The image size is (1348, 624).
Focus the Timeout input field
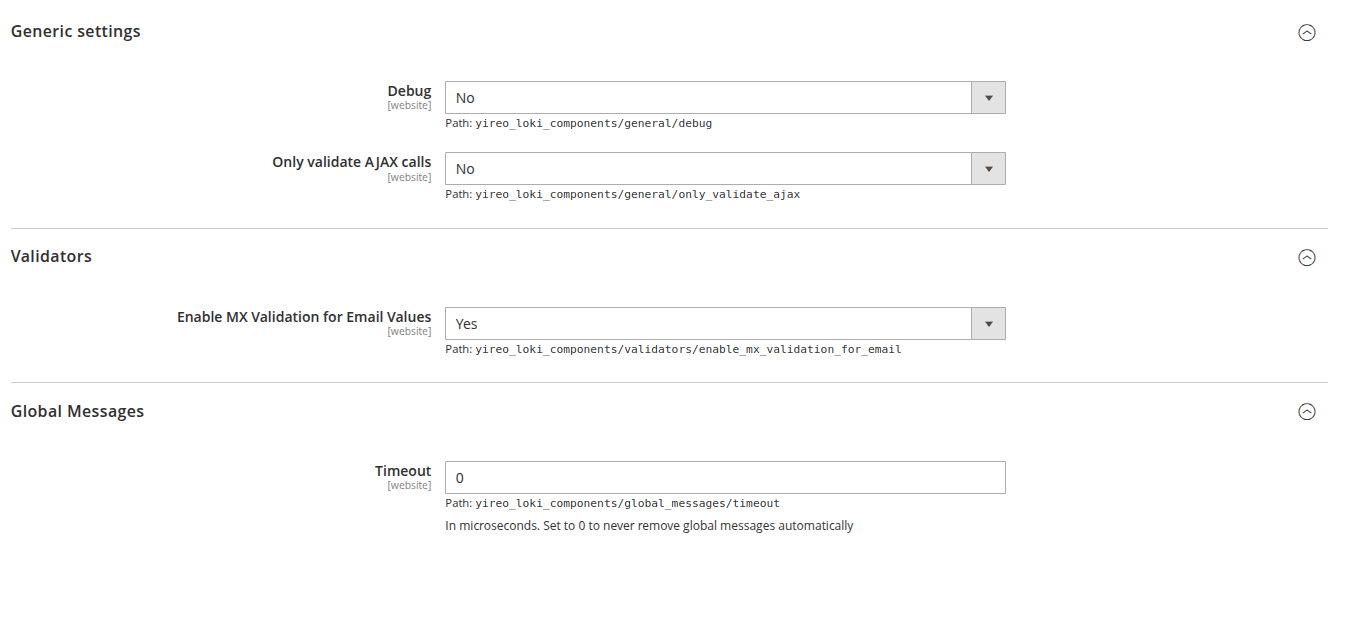(724, 478)
